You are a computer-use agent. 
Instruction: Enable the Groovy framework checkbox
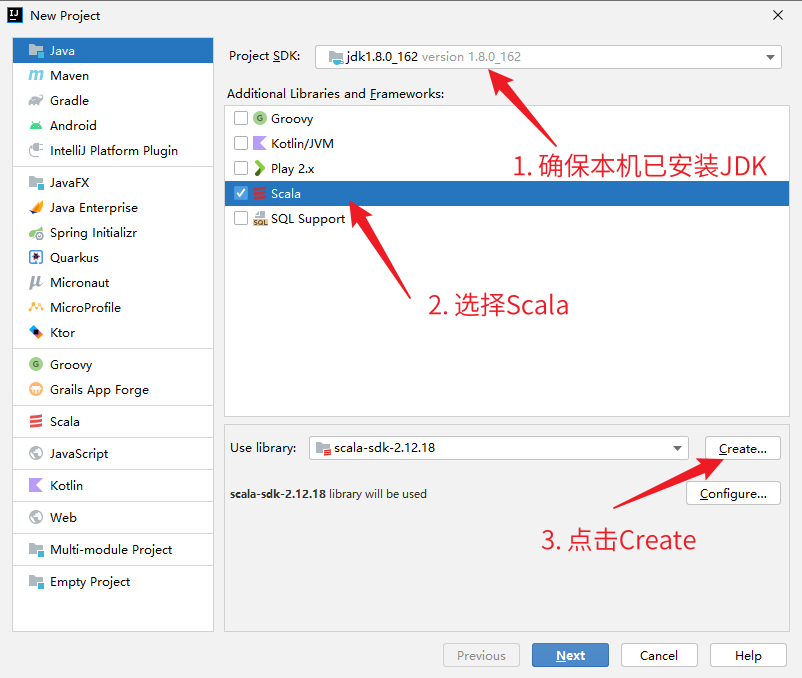click(x=241, y=118)
